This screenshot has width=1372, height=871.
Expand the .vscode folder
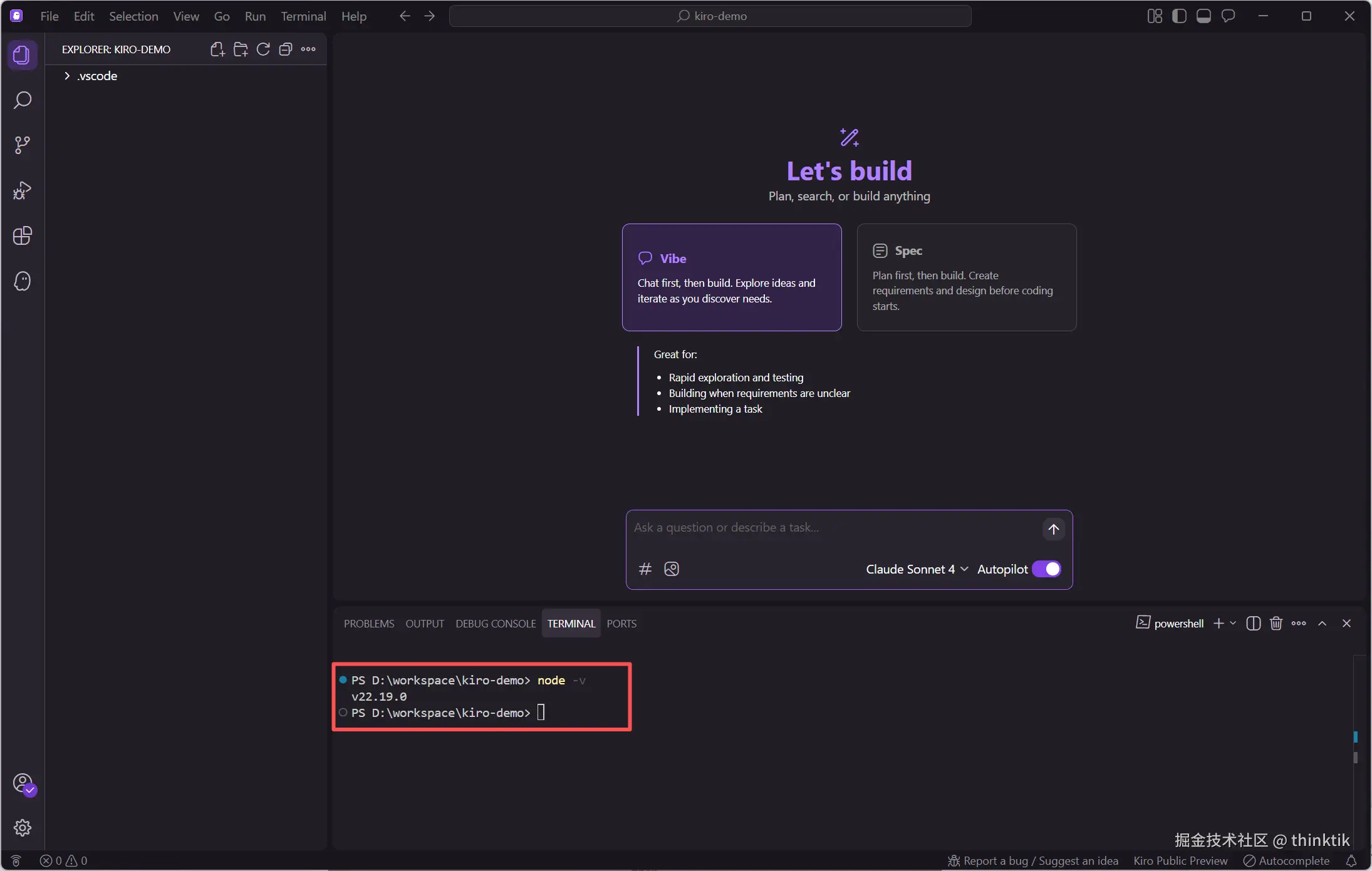(x=97, y=76)
